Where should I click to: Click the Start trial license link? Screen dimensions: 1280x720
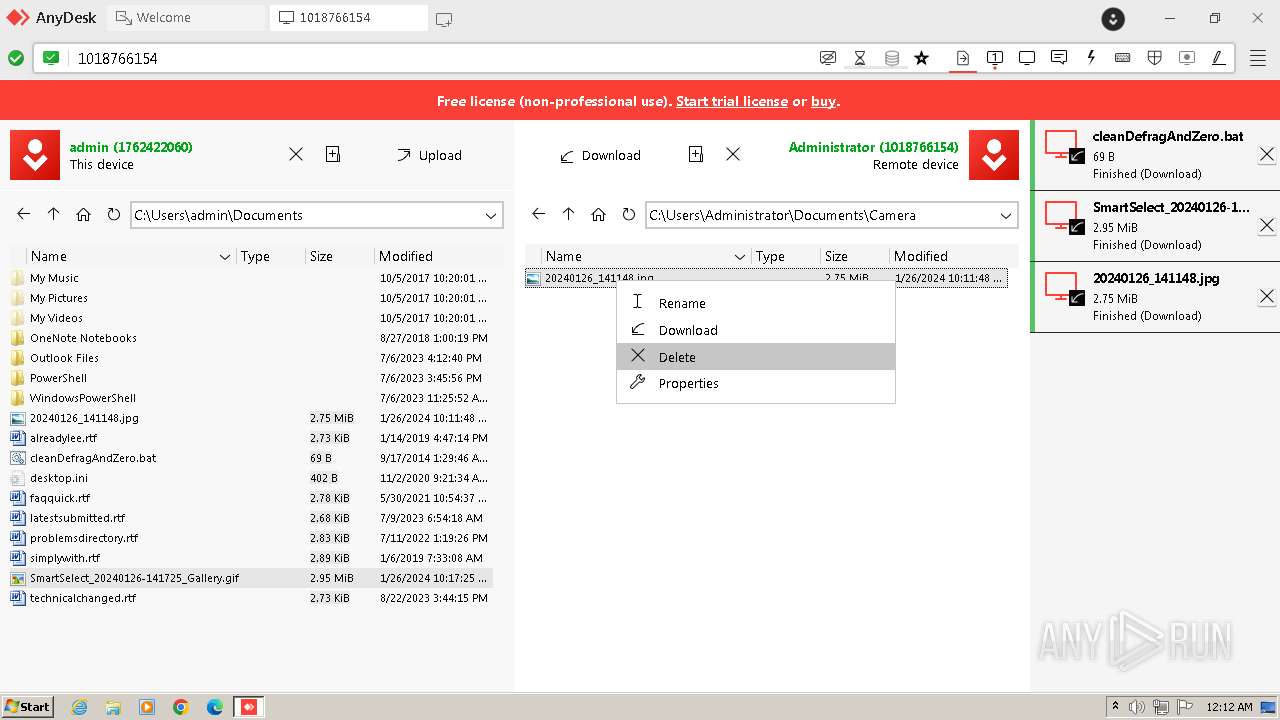click(x=732, y=101)
